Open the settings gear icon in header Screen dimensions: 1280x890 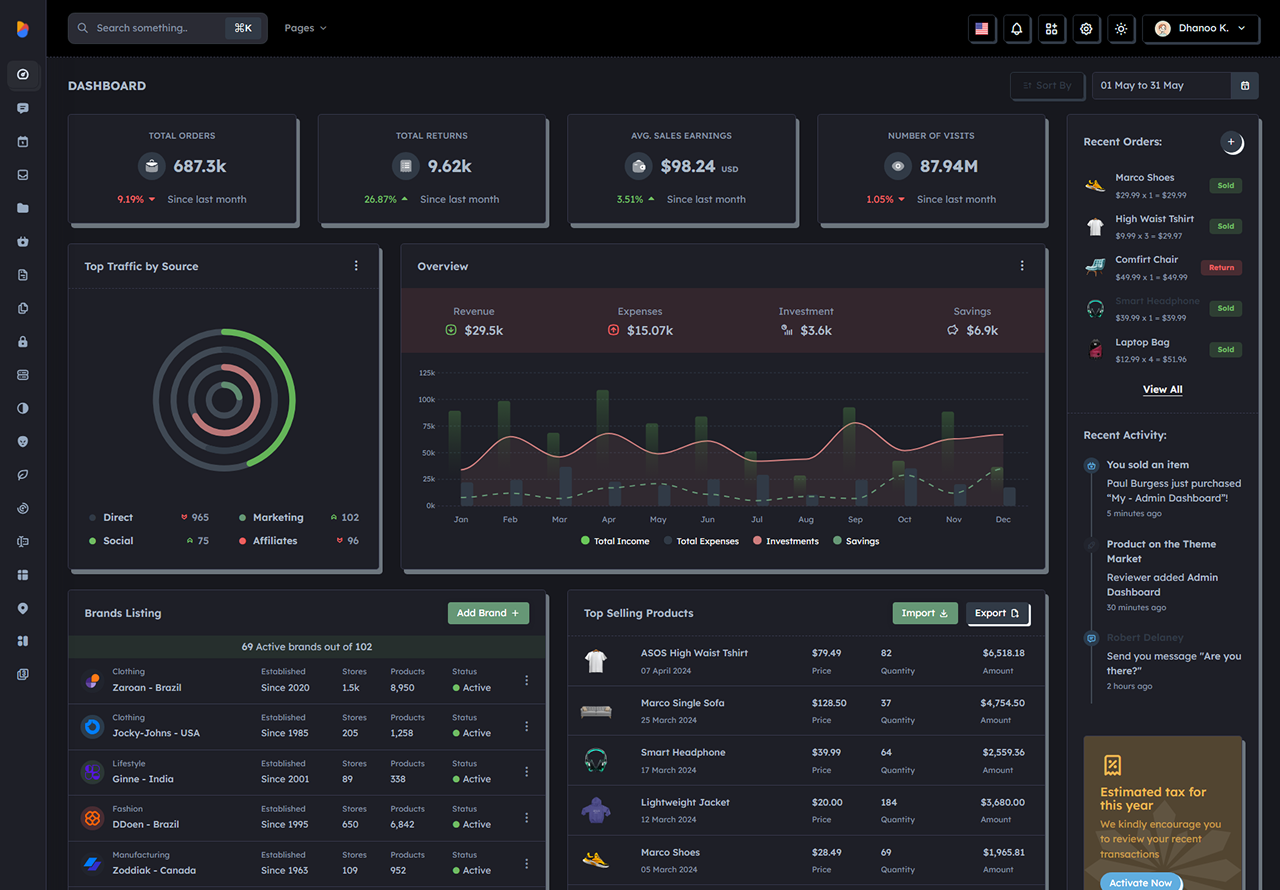[x=1086, y=28]
